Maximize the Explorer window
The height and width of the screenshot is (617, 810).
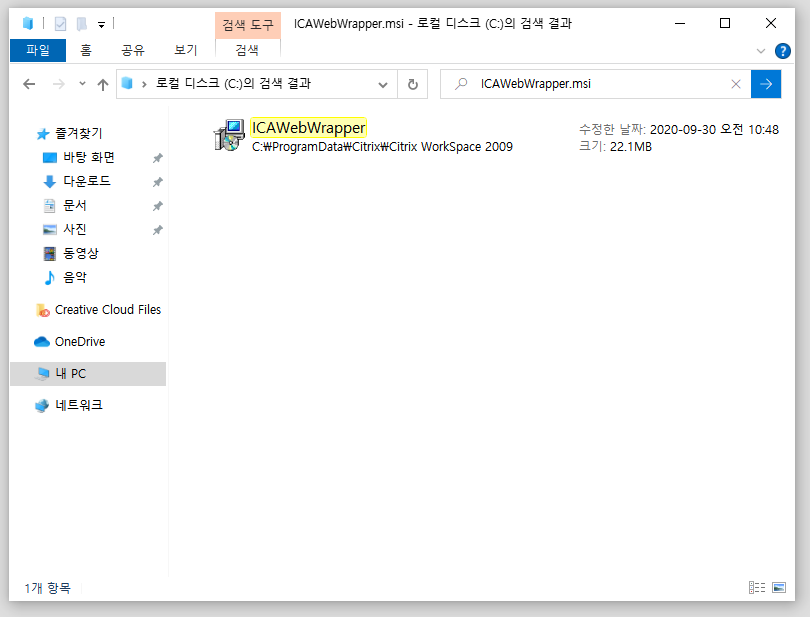click(x=725, y=23)
